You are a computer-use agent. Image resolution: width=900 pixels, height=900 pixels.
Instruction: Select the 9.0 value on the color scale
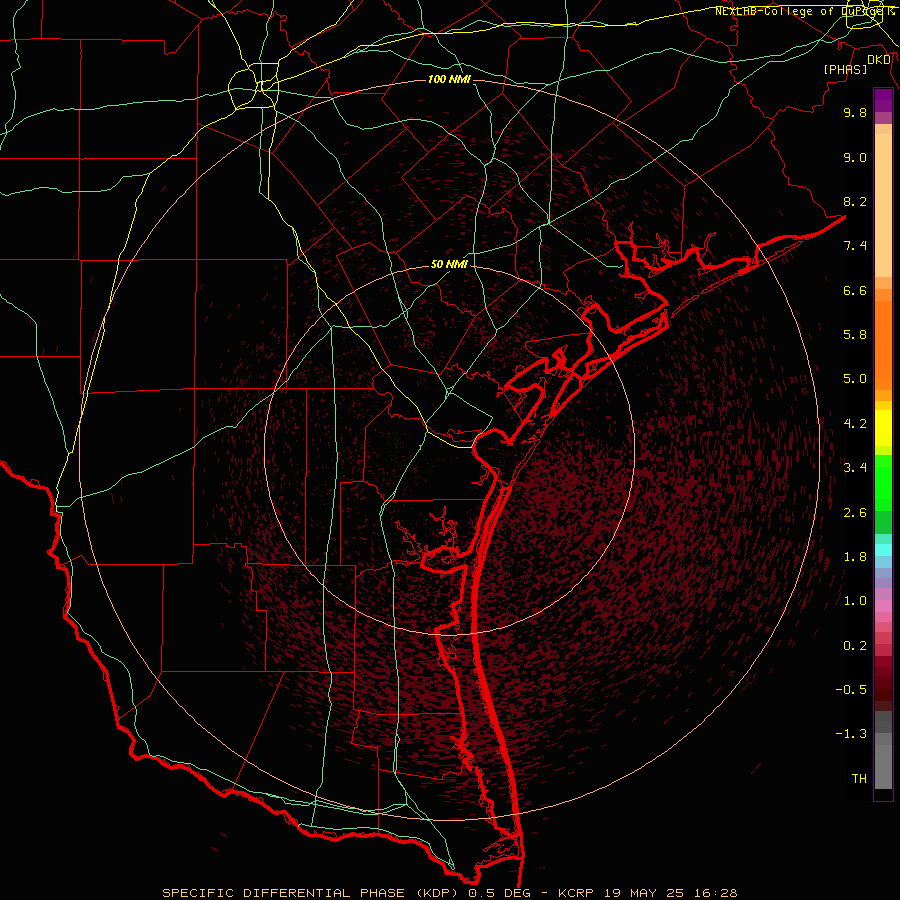pos(855,157)
